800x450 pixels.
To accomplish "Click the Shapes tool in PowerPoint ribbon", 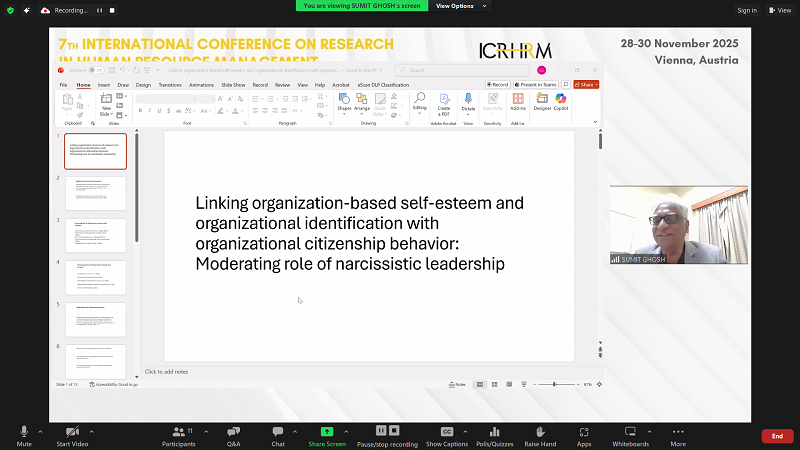I will point(344,102).
